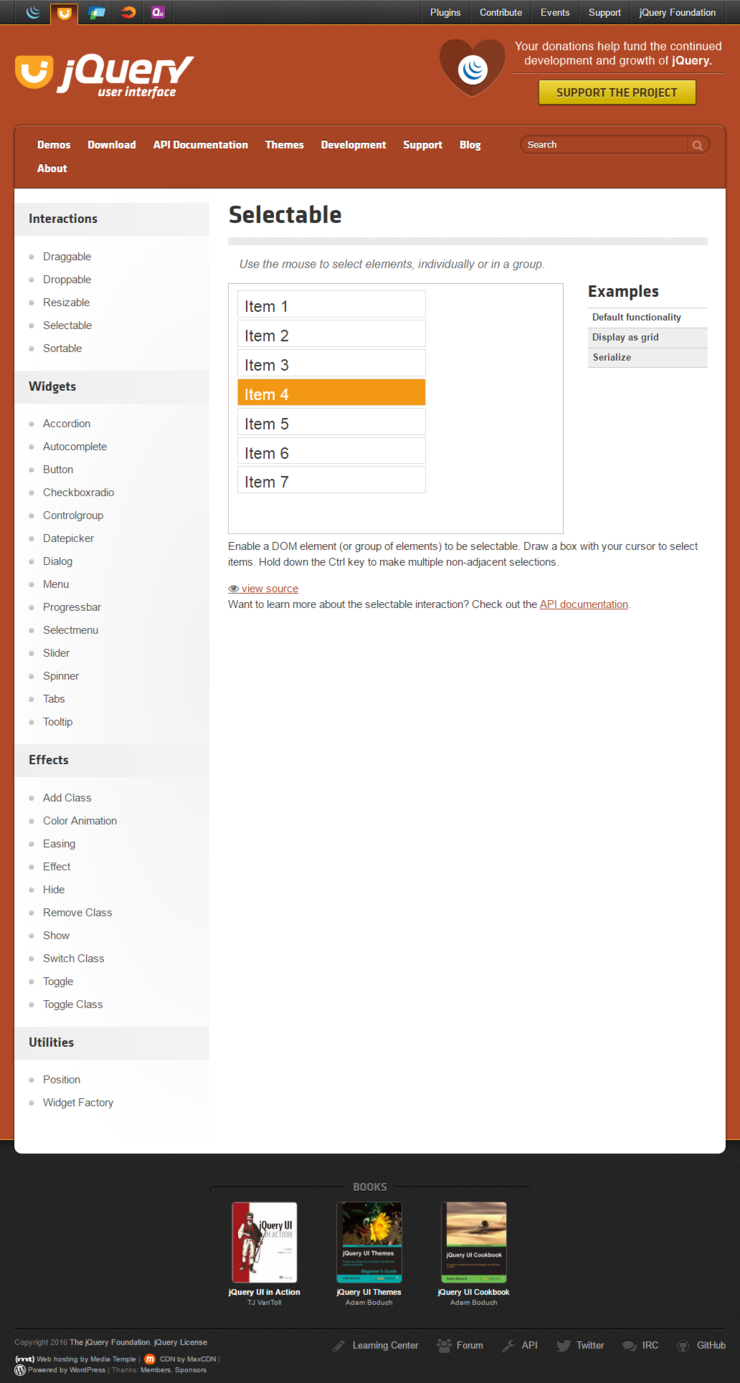Open the Themes navigation menu item
Viewport: 740px width, 1383px height.
tap(284, 145)
